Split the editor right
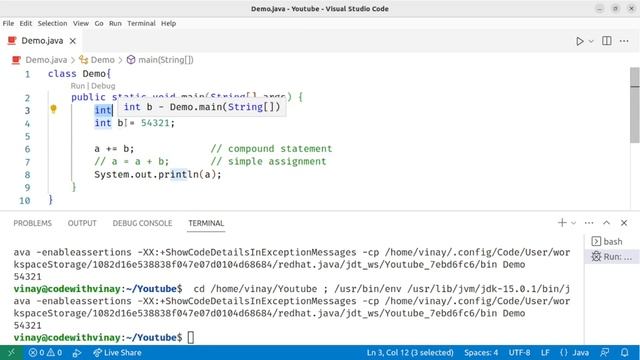 pos(607,41)
